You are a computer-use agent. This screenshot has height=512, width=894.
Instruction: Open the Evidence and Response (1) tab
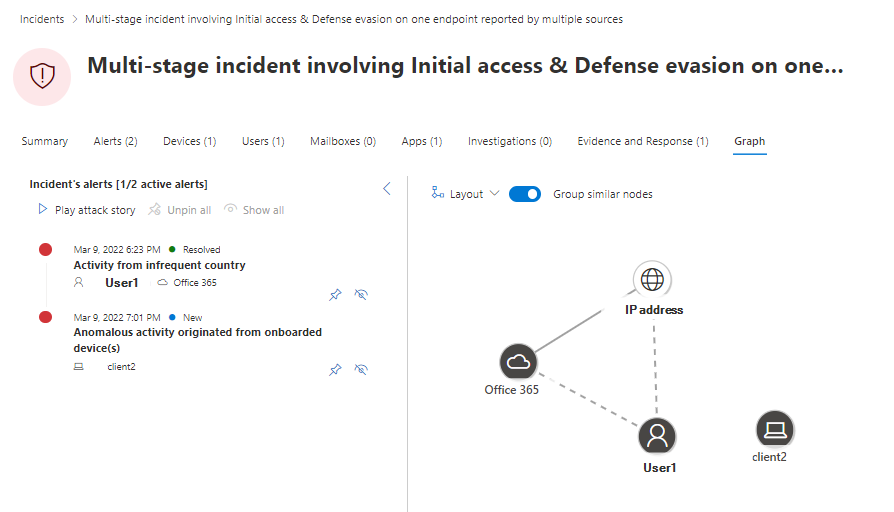643,141
